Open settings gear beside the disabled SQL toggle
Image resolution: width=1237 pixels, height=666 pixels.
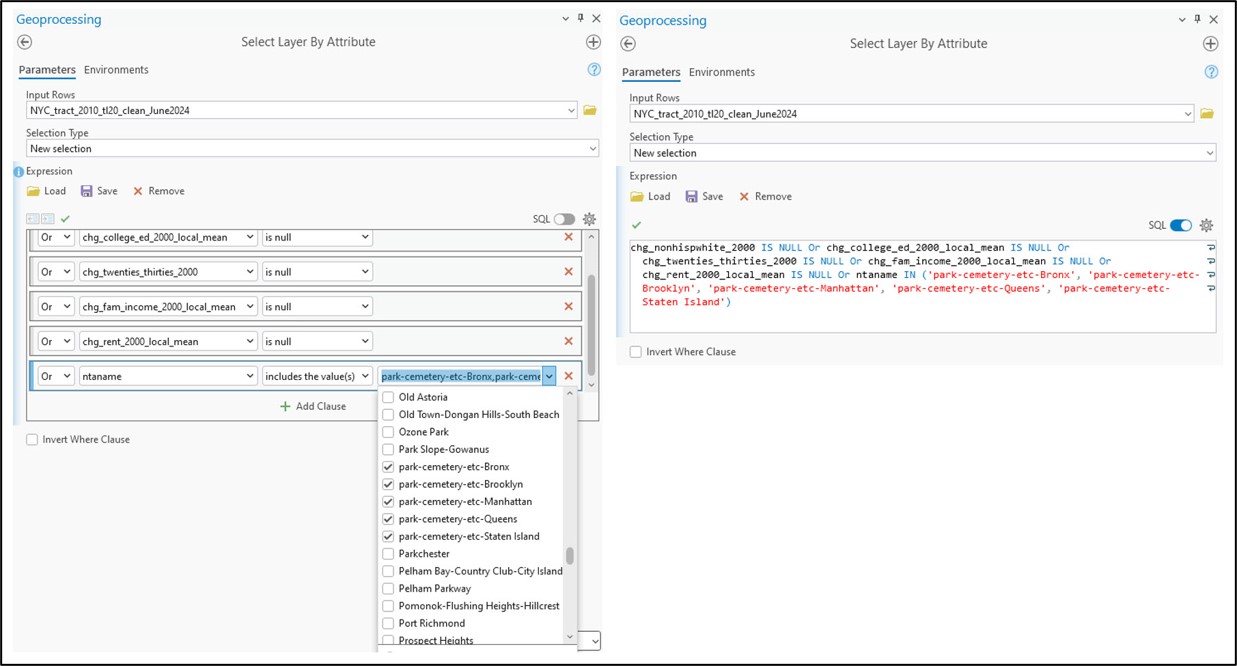[x=589, y=219]
